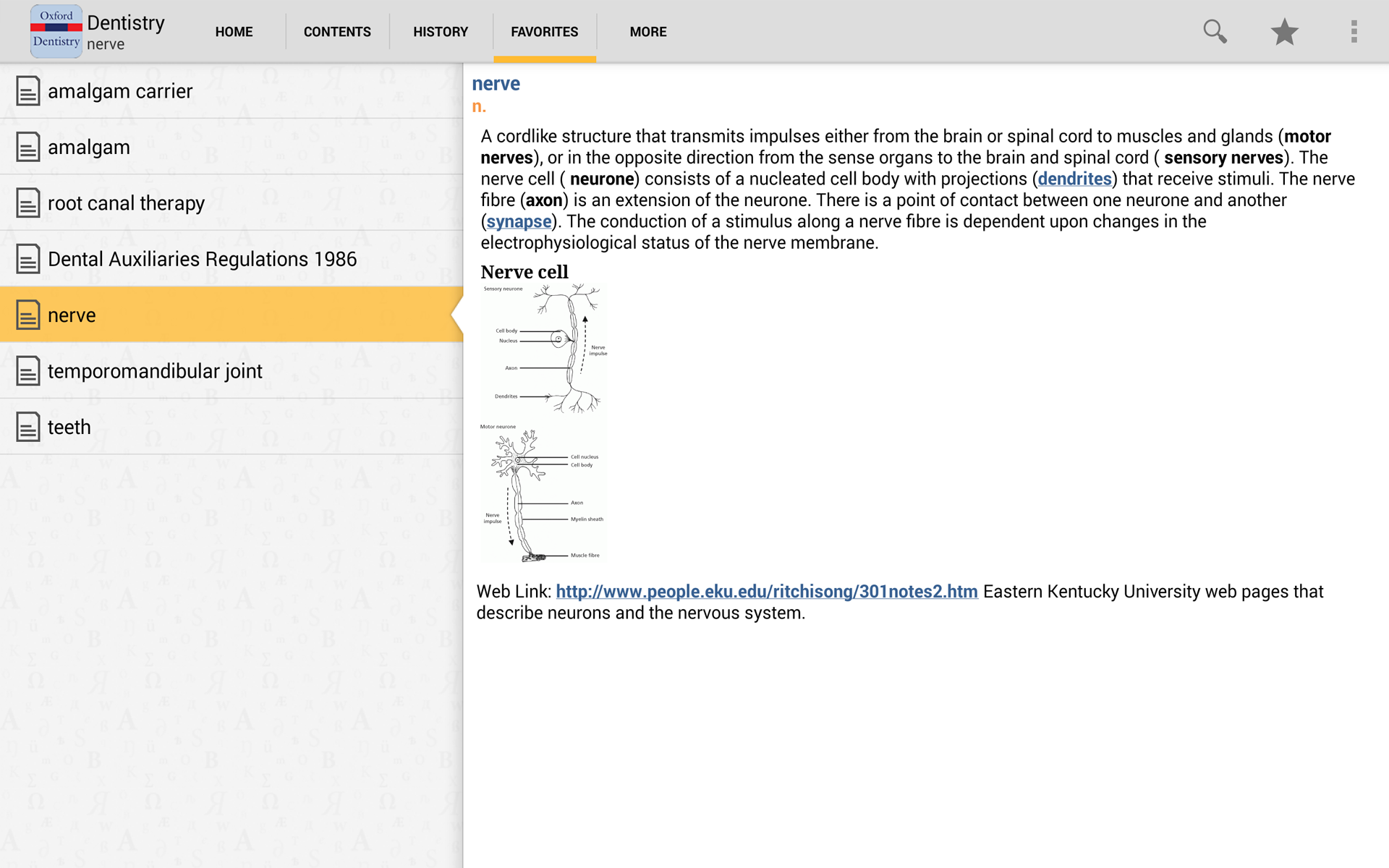Tap the Nerve cell diagram image
The width and height of the screenshot is (1389, 868).
point(544,423)
